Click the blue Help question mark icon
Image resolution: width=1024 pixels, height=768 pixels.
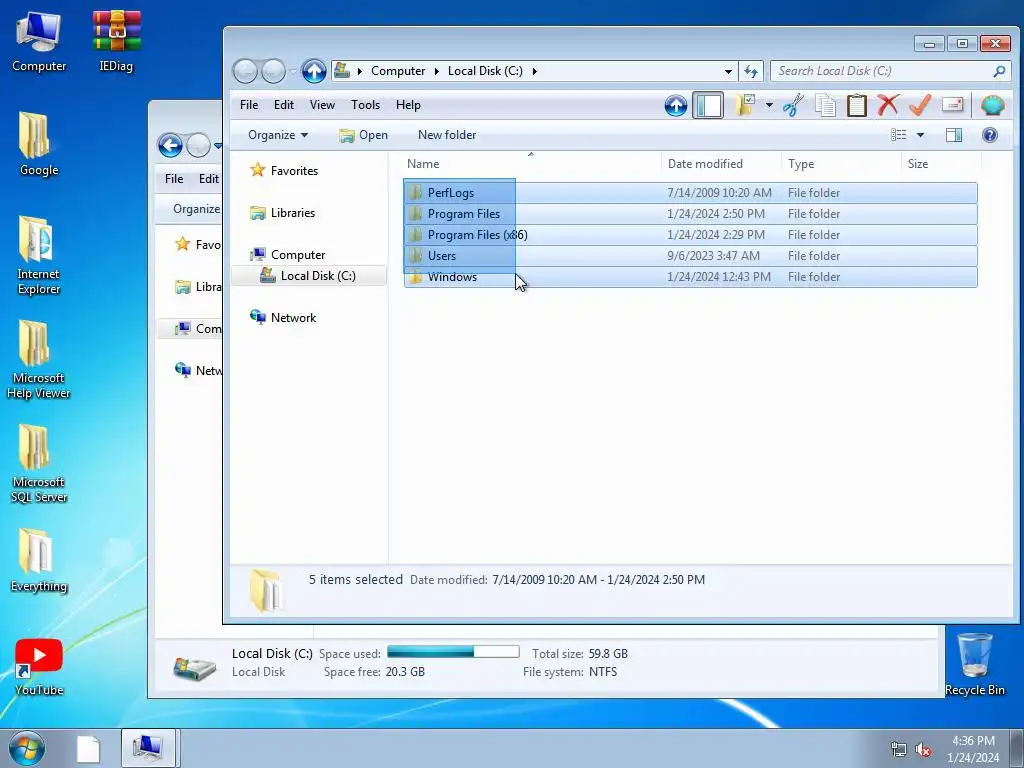990,135
